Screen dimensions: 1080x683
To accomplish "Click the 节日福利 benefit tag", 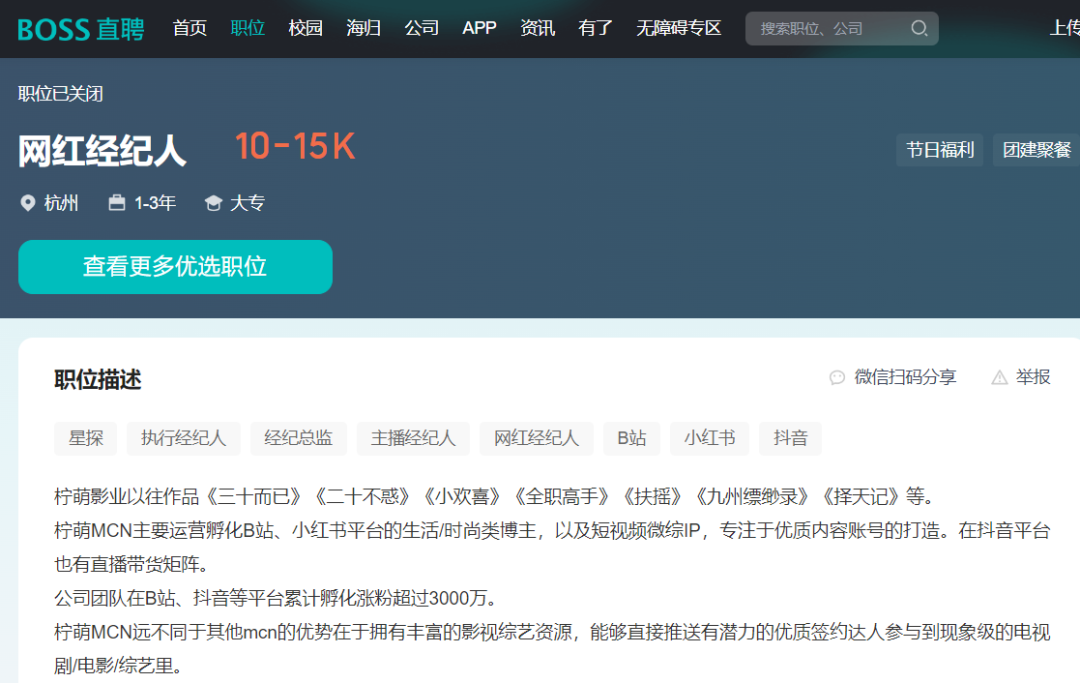I will pyautogui.click(x=939, y=150).
